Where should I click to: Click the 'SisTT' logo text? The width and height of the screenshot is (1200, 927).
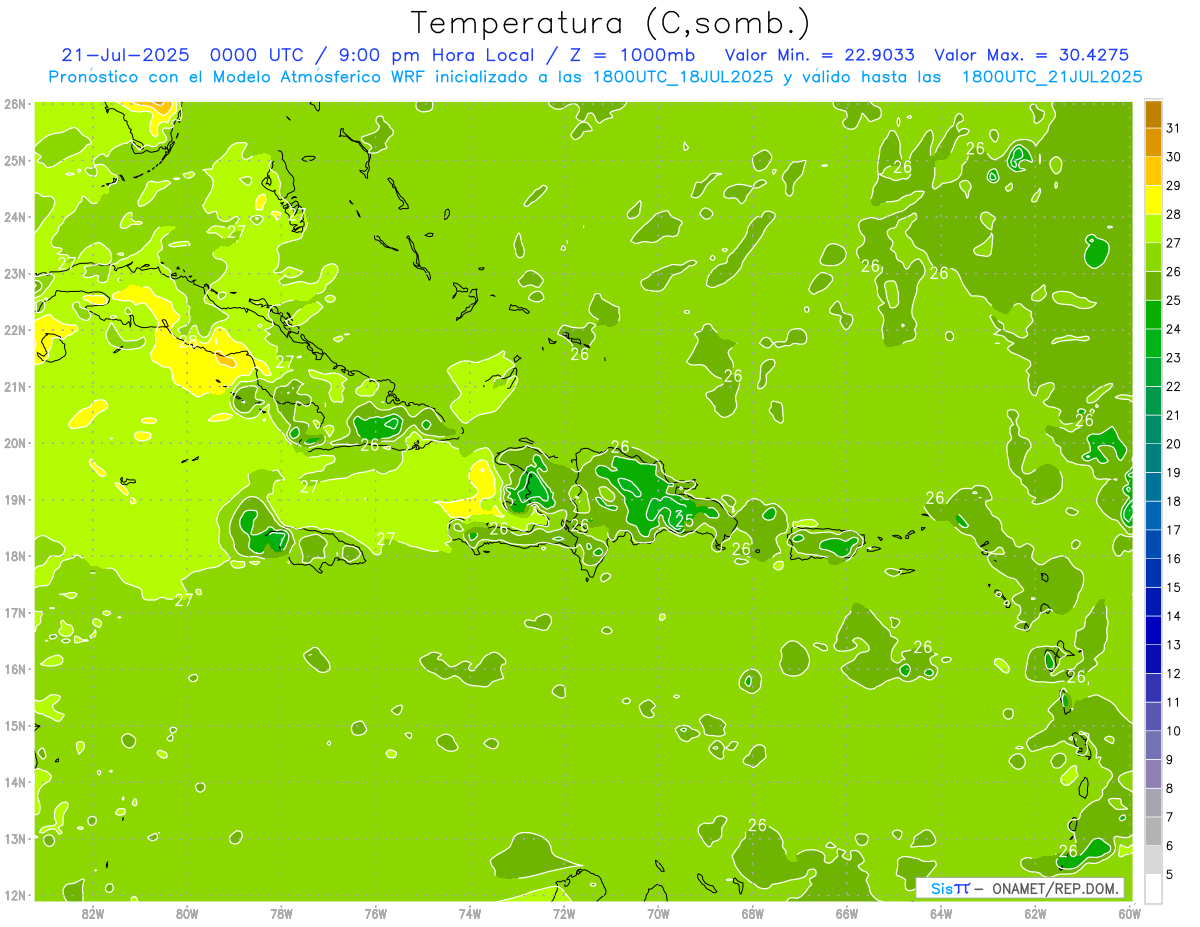click(x=950, y=888)
